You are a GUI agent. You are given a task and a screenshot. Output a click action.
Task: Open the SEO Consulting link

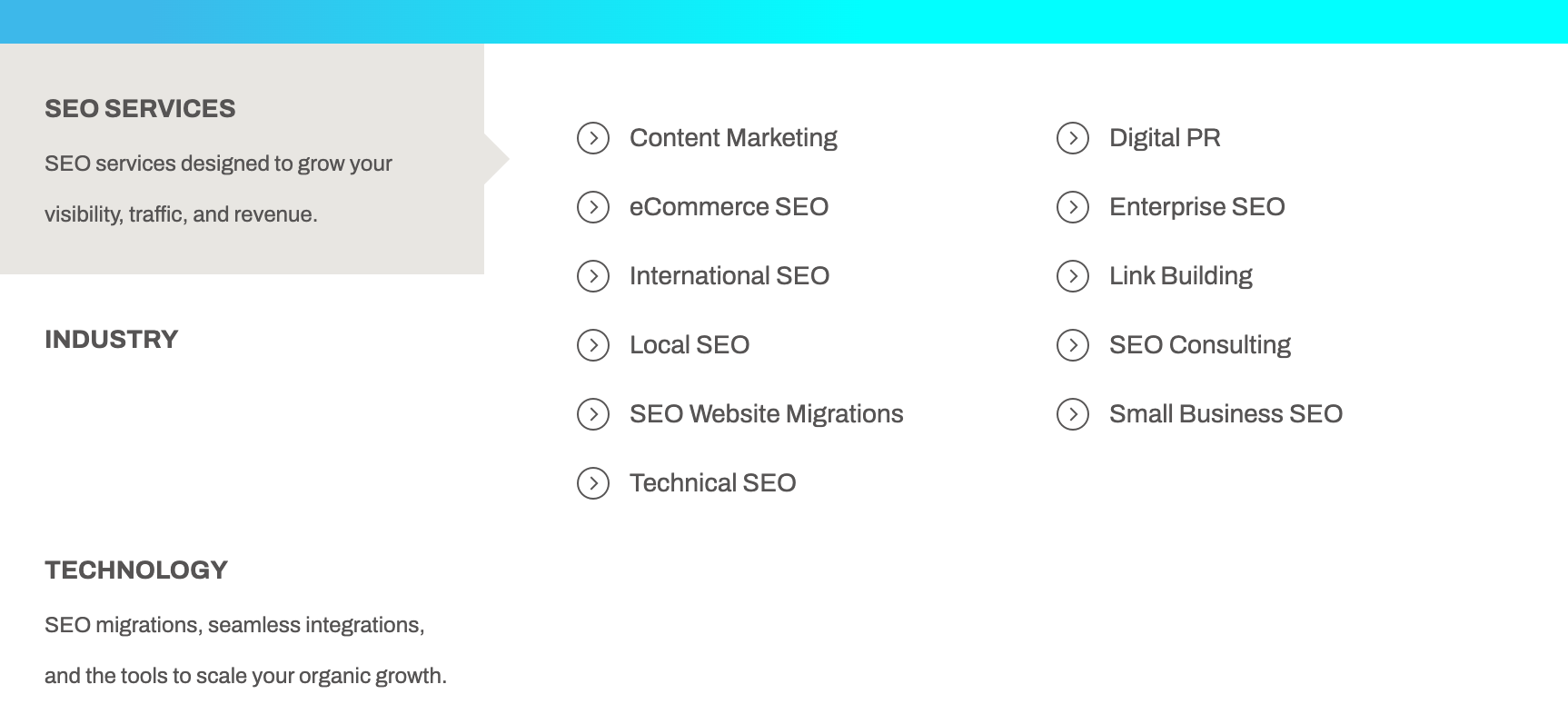pos(1199,345)
